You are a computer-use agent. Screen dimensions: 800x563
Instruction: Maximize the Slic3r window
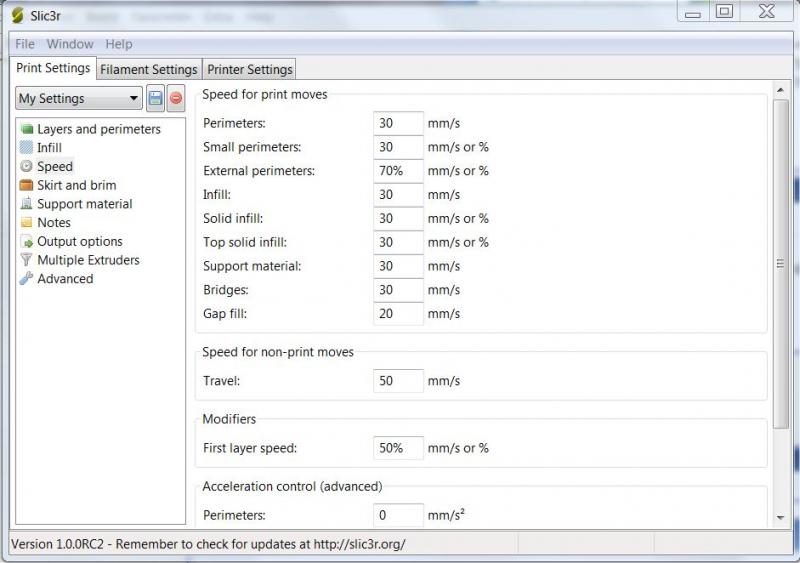(x=724, y=11)
